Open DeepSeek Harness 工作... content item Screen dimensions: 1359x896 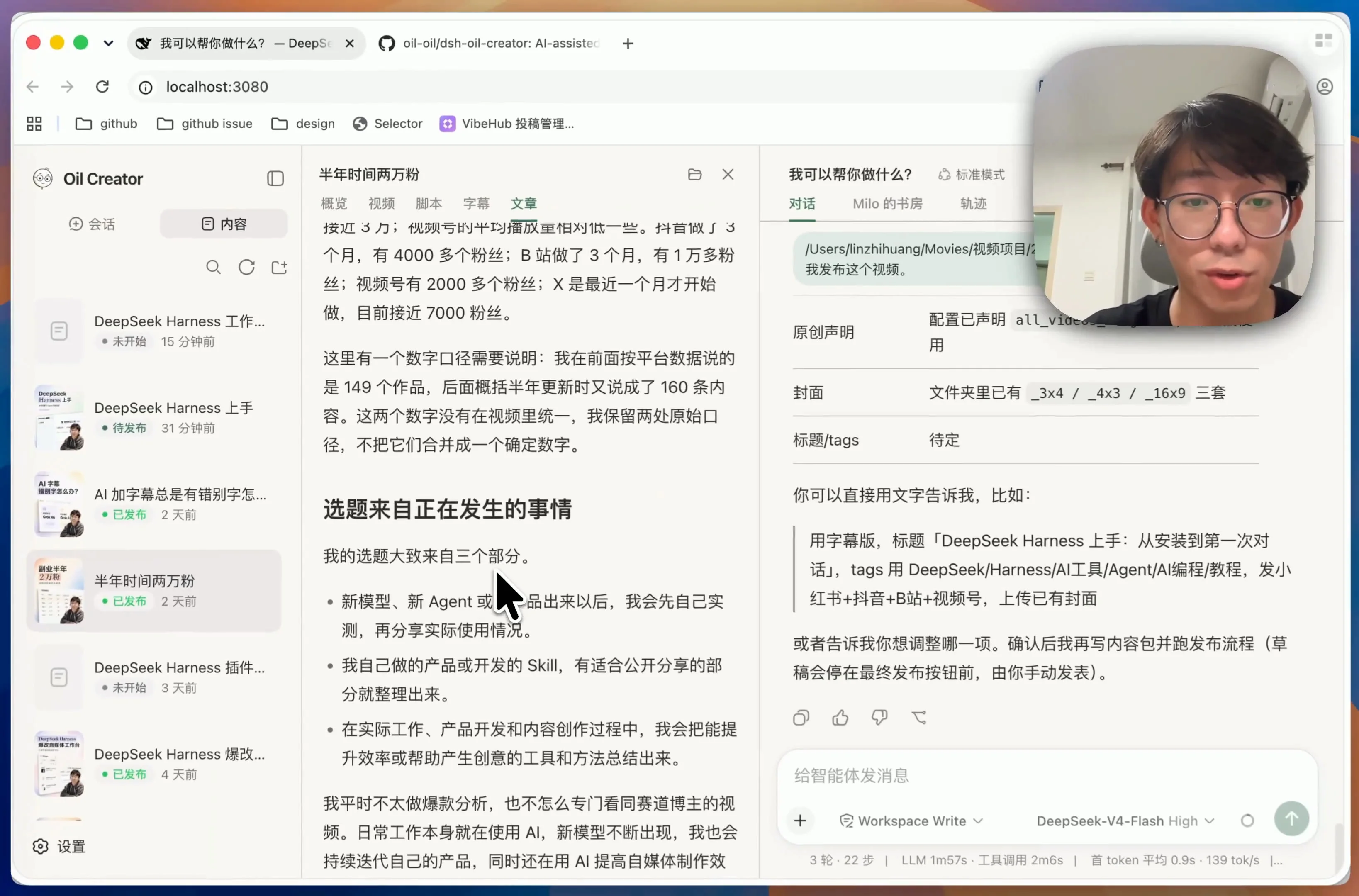pos(154,331)
